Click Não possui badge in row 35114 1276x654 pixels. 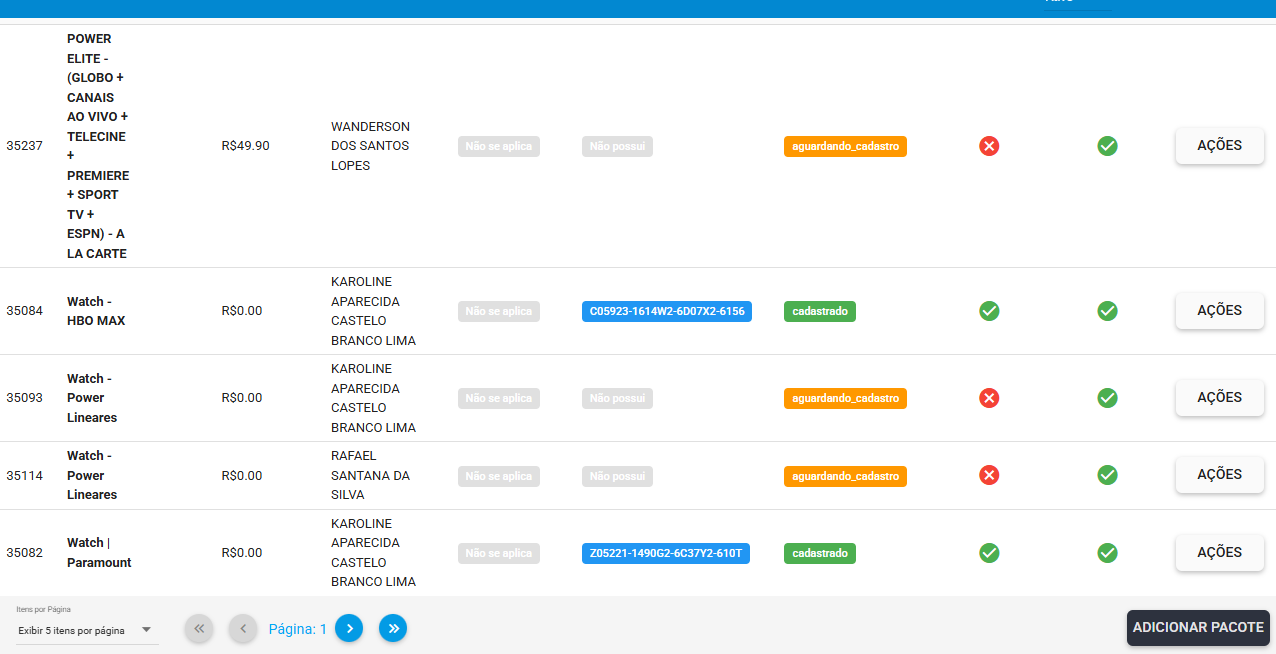coord(617,476)
